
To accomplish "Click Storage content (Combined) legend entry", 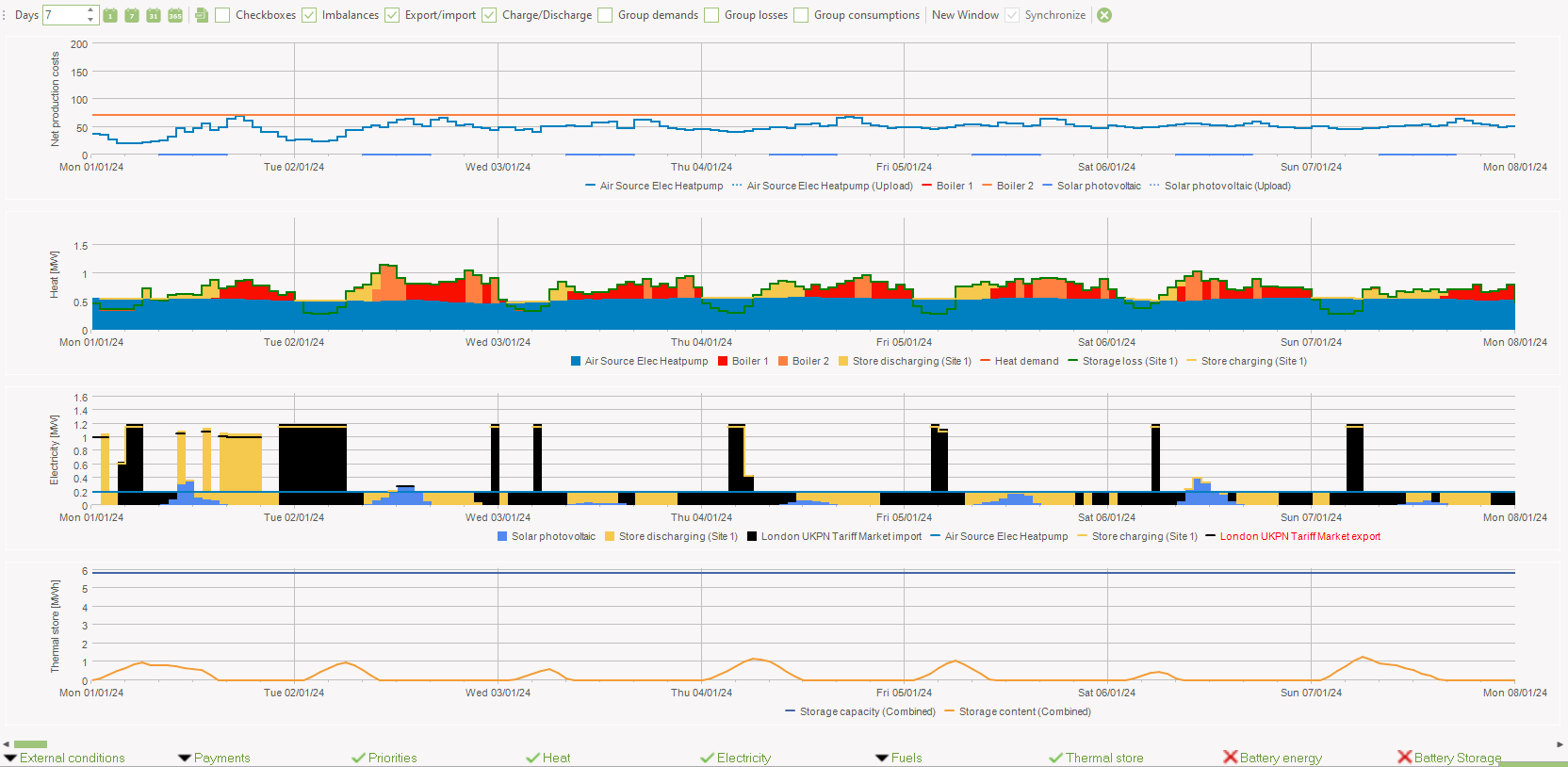I will (1018, 711).
